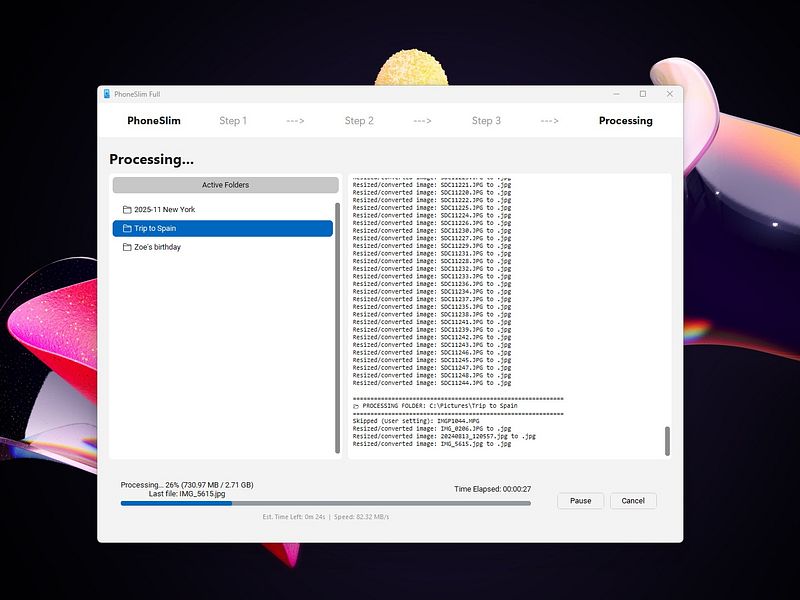Click the arrow between Step 1 and Step 2
This screenshot has width=800, height=600.
coord(295,121)
